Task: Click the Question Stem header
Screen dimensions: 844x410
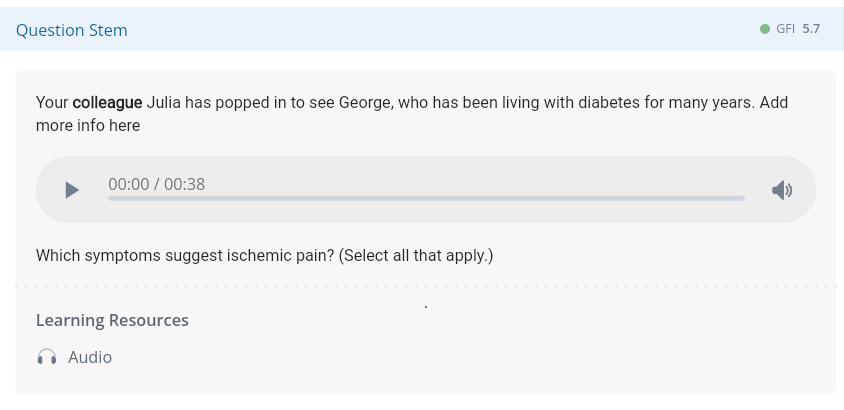Action: click(72, 30)
